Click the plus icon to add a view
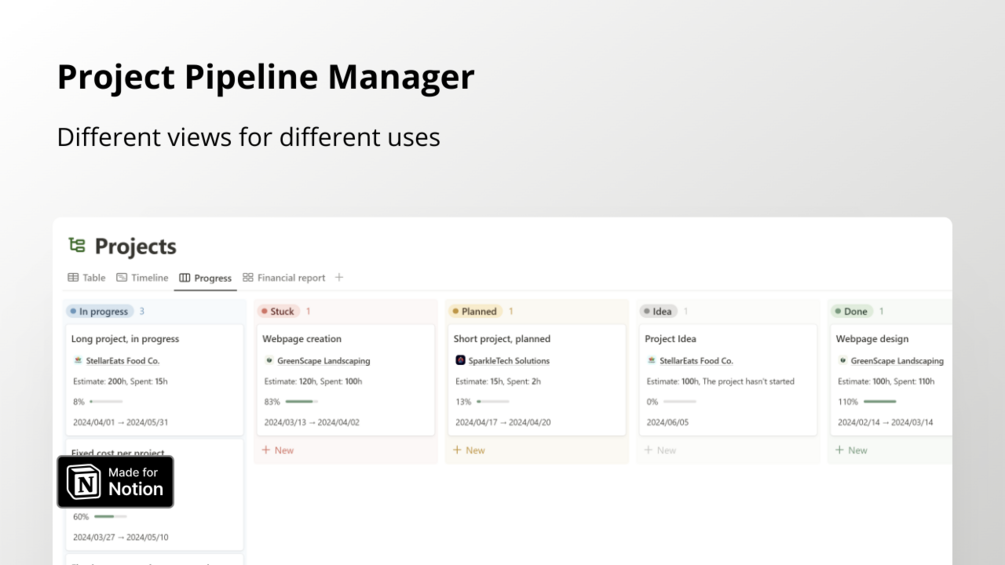 point(339,278)
